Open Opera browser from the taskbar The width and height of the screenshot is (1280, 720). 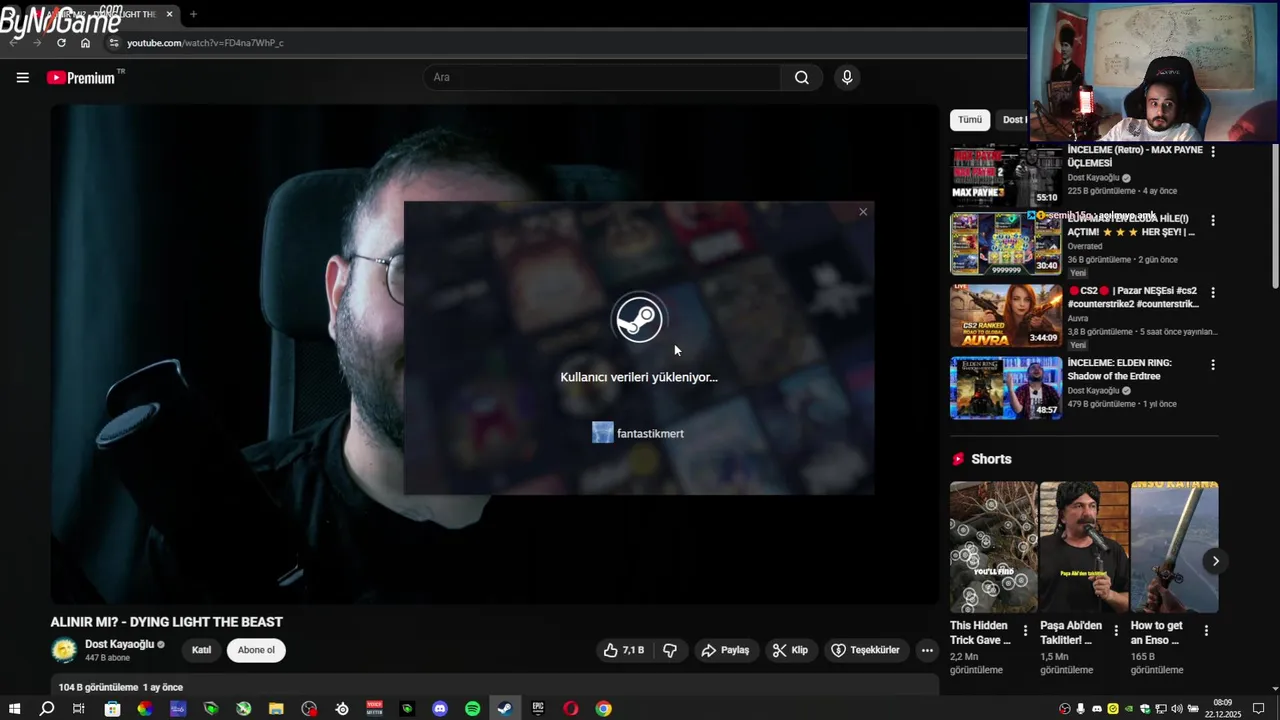(571, 709)
